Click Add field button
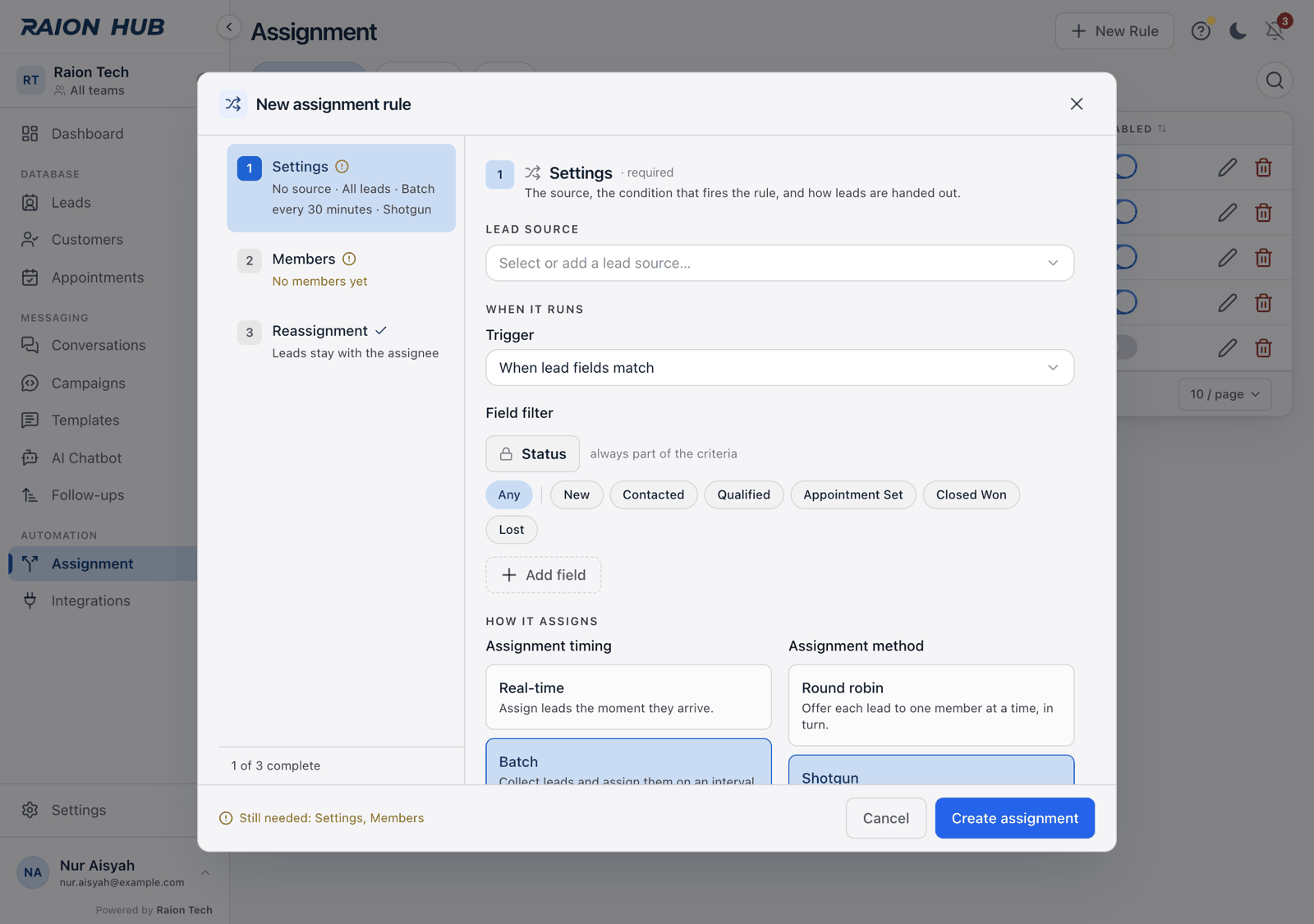Image resolution: width=1314 pixels, height=924 pixels. click(x=544, y=575)
